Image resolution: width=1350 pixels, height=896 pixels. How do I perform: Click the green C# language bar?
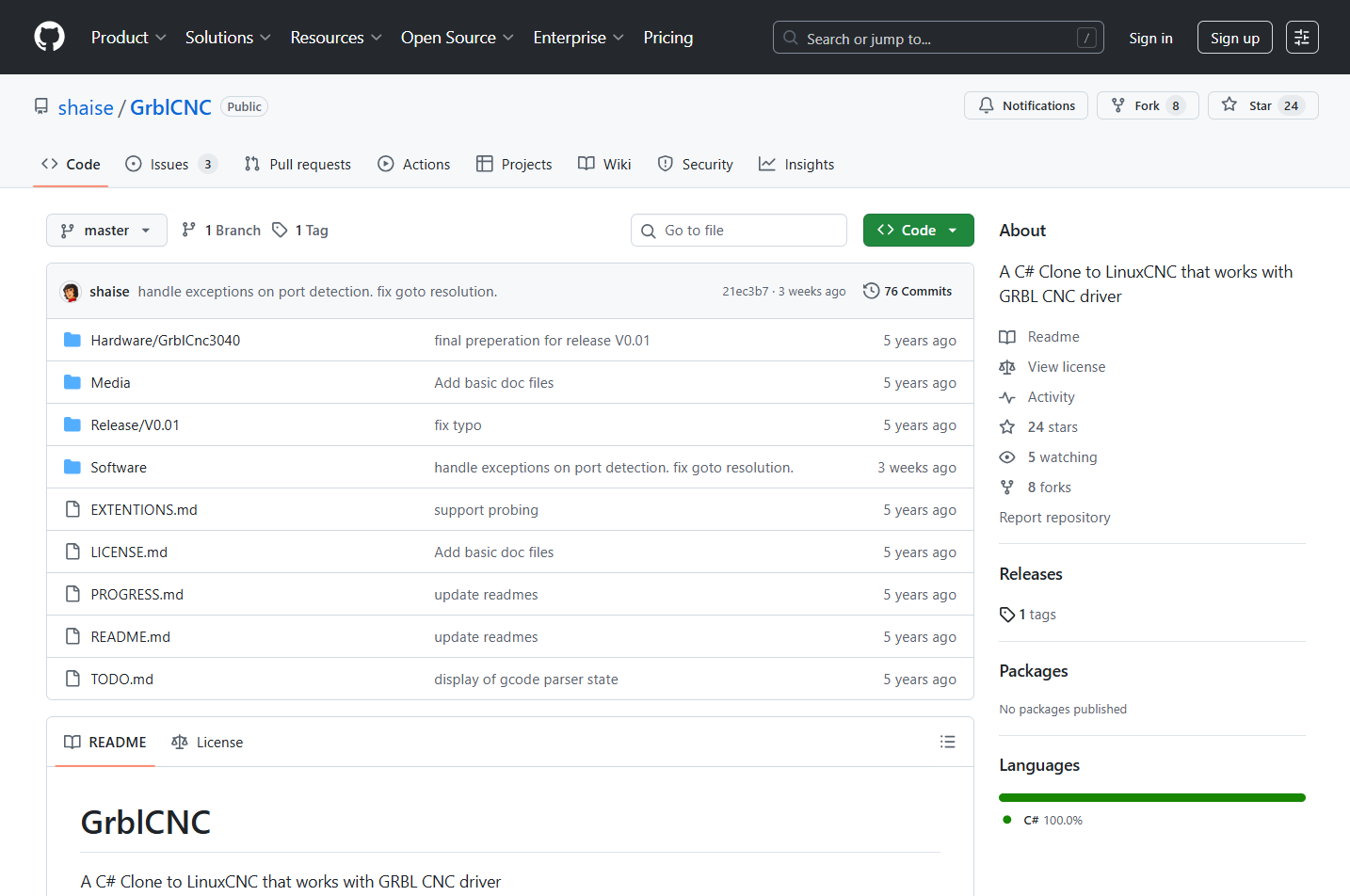tap(1152, 798)
